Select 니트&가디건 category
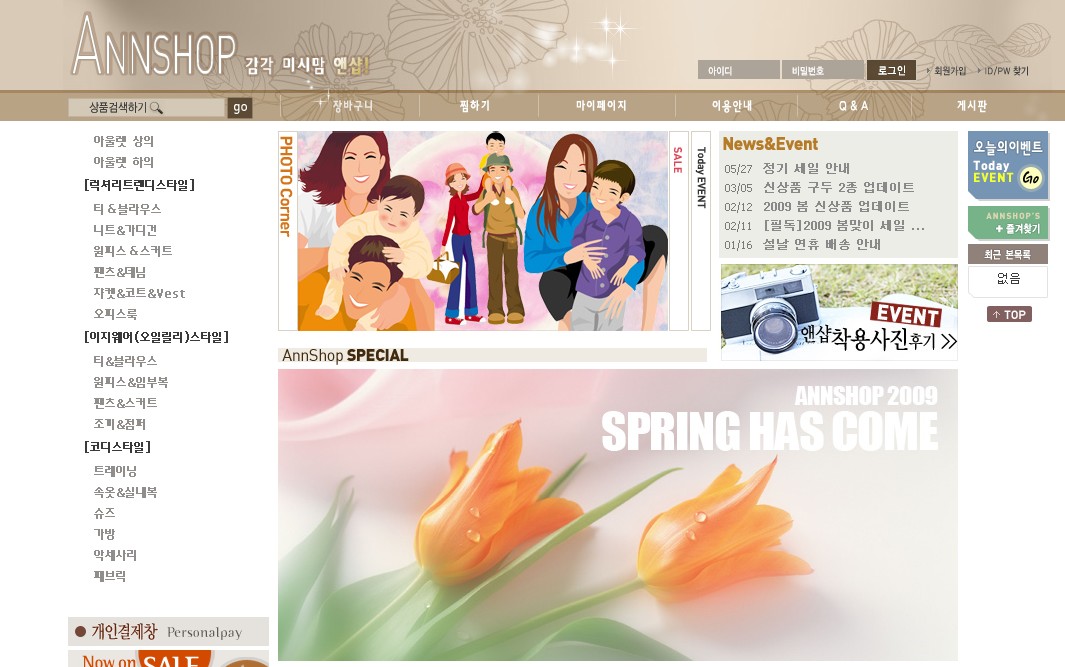Image resolution: width=1065 pixels, height=667 pixels. click(125, 230)
